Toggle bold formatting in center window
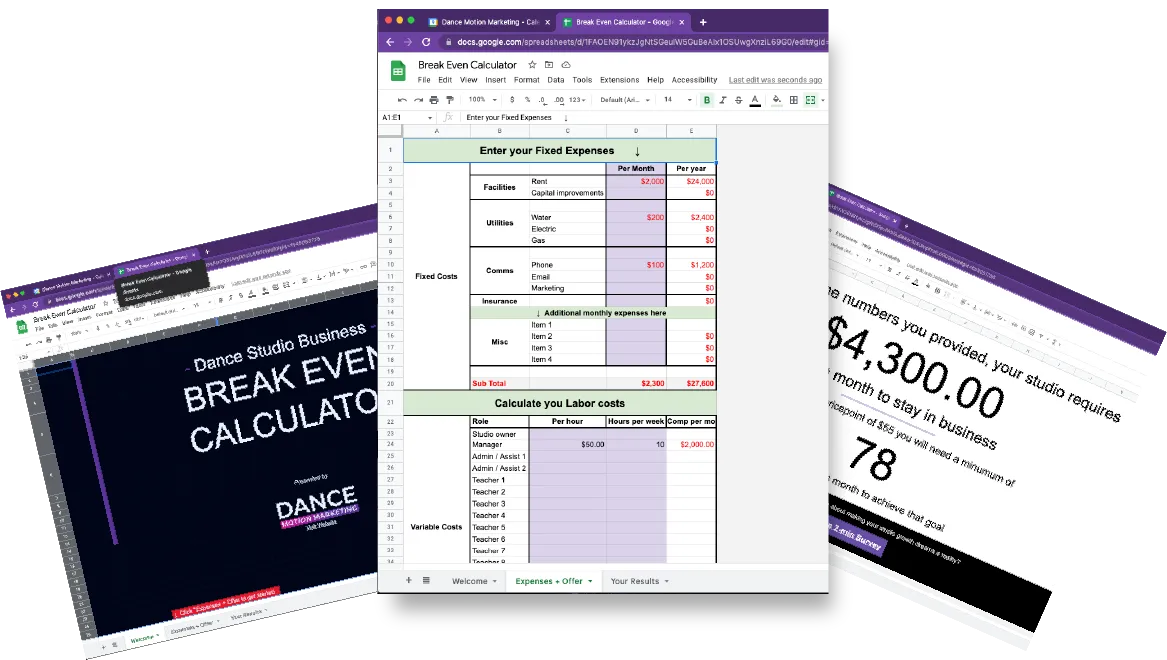1167x660 pixels. [x=707, y=100]
